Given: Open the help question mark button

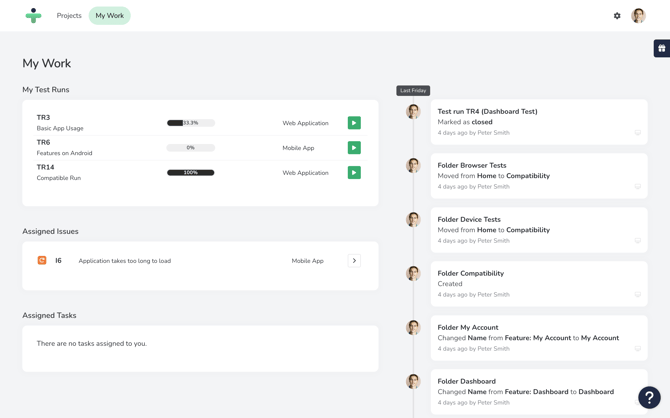Looking at the screenshot, I should pos(649,397).
